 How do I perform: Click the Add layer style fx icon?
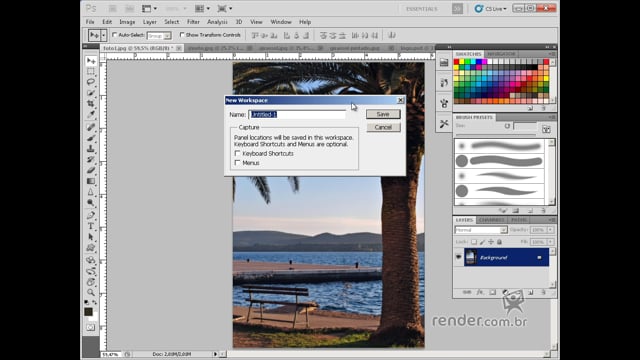tap(480, 292)
